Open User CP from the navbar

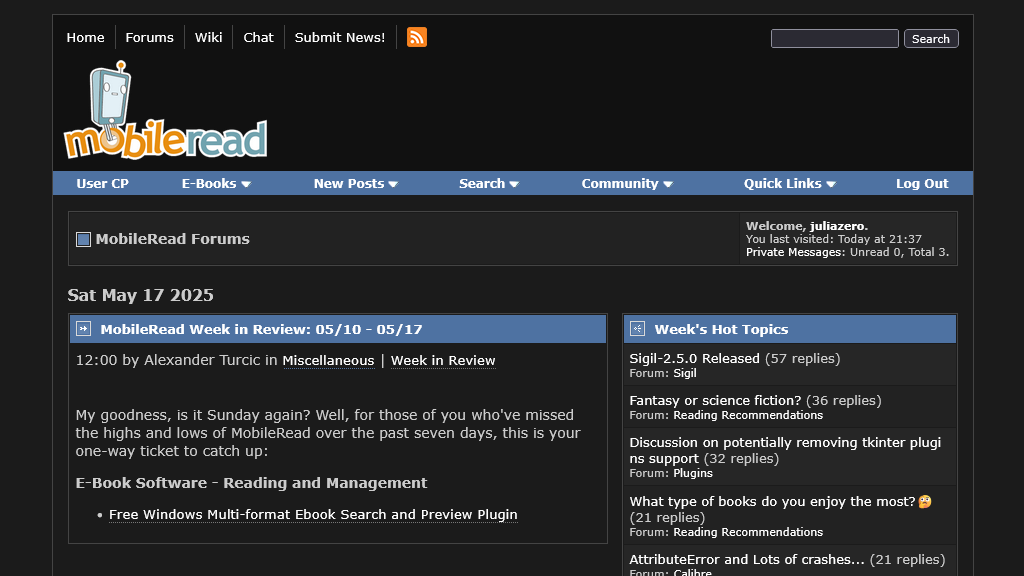[x=103, y=184]
